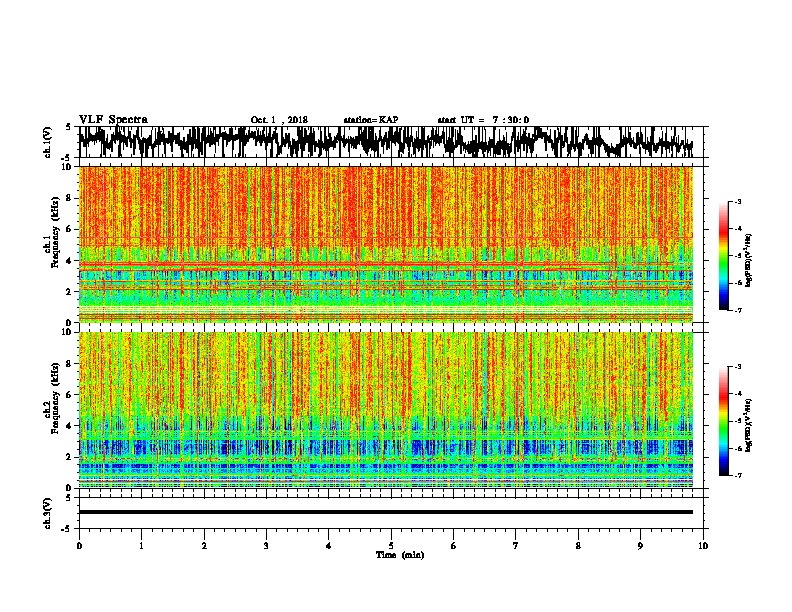Screen dimensions: 792x612
Task: Click the ch.2 color scale "-7" label
Action: (x=737, y=475)
